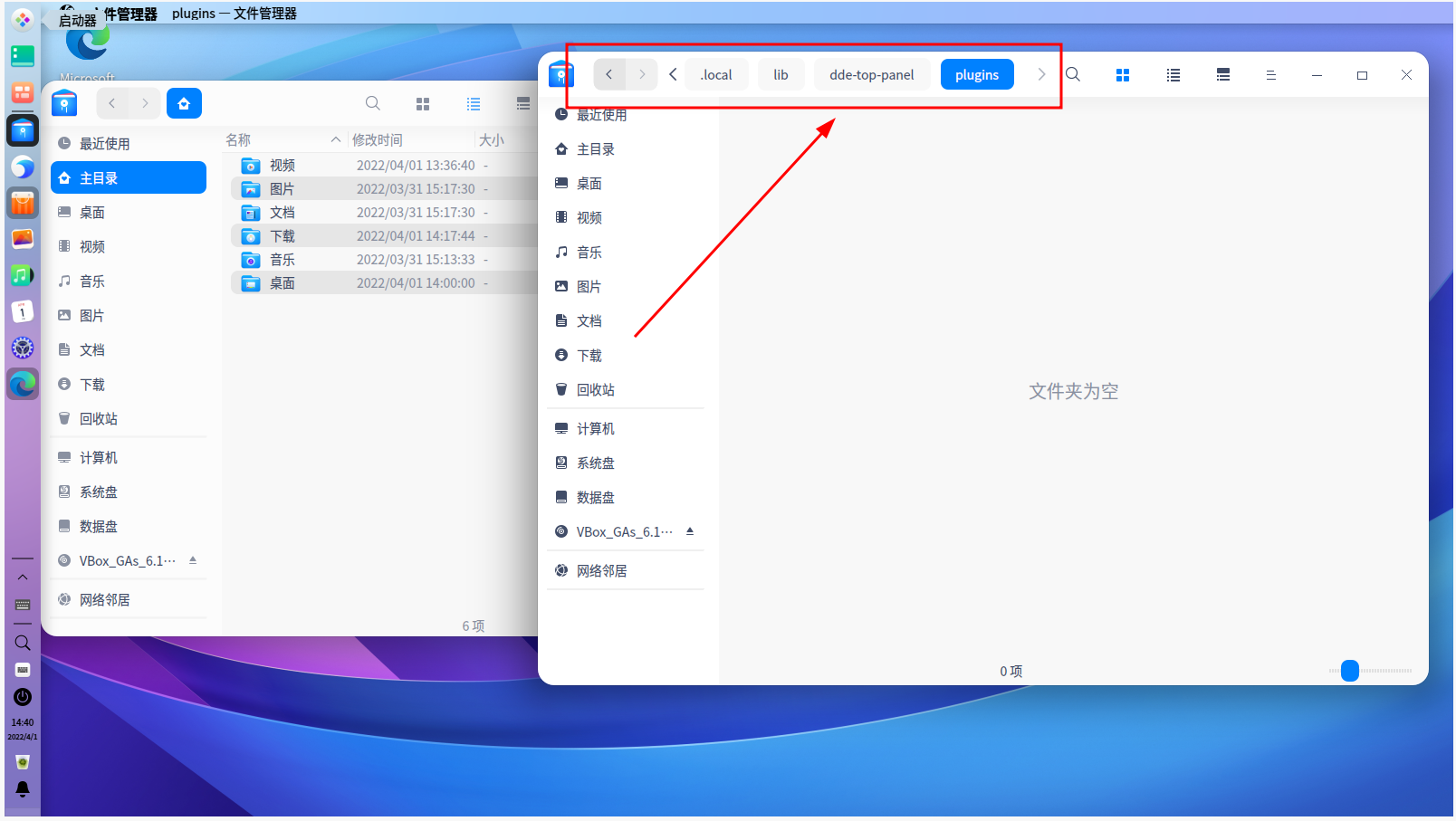Adjust the icon size slider
Screen dimensions: 1456x821
[x=1350, y=671]
